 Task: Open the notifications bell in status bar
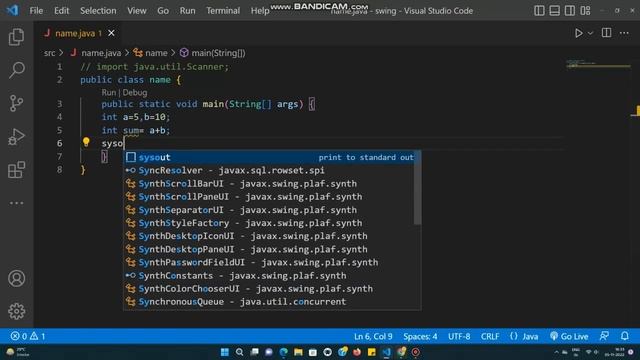pos(625,336)
